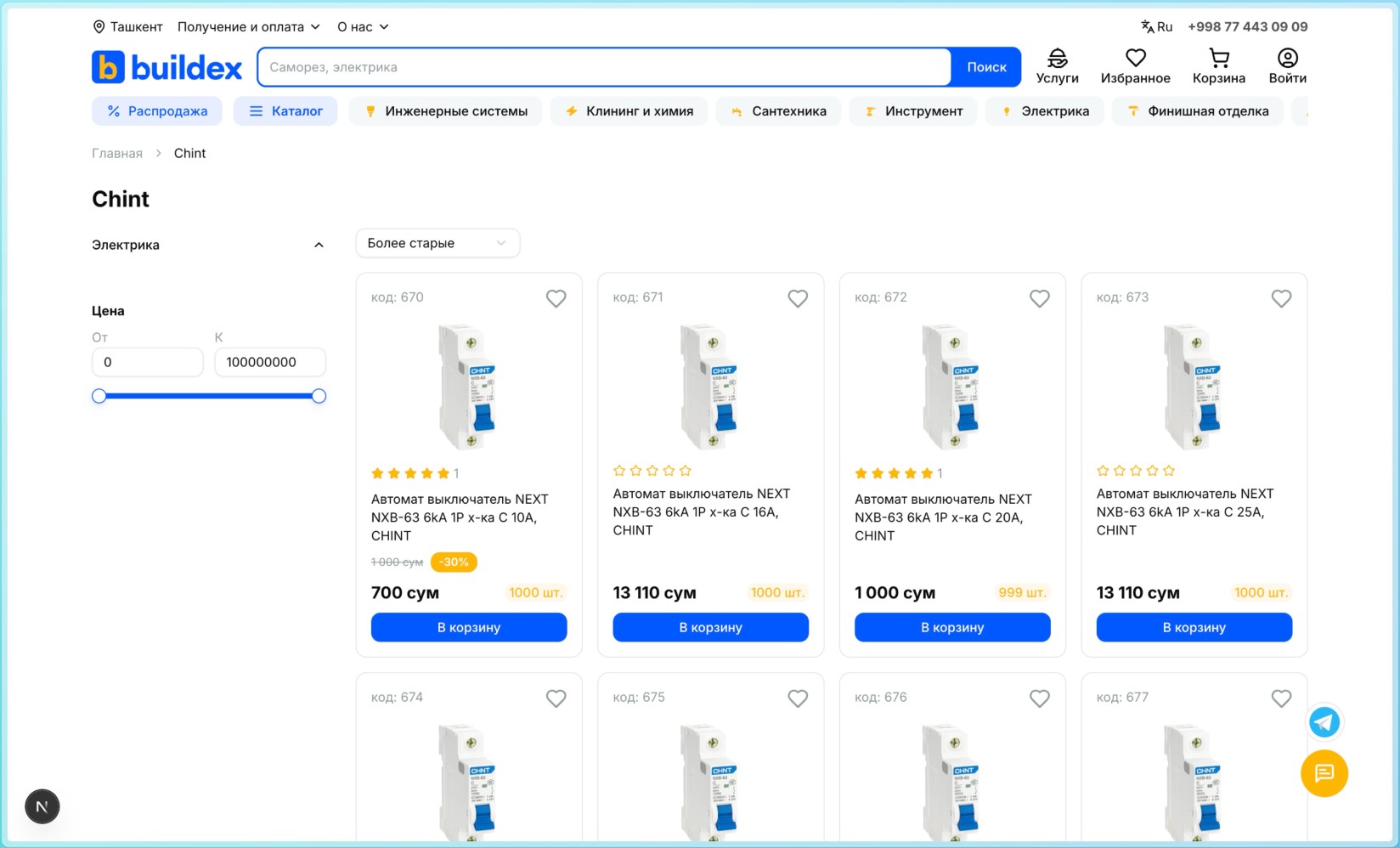This screenshot has width=1400, height=848.
Task: Click the minimum price slider handle
Action: (x=99, y=396)
